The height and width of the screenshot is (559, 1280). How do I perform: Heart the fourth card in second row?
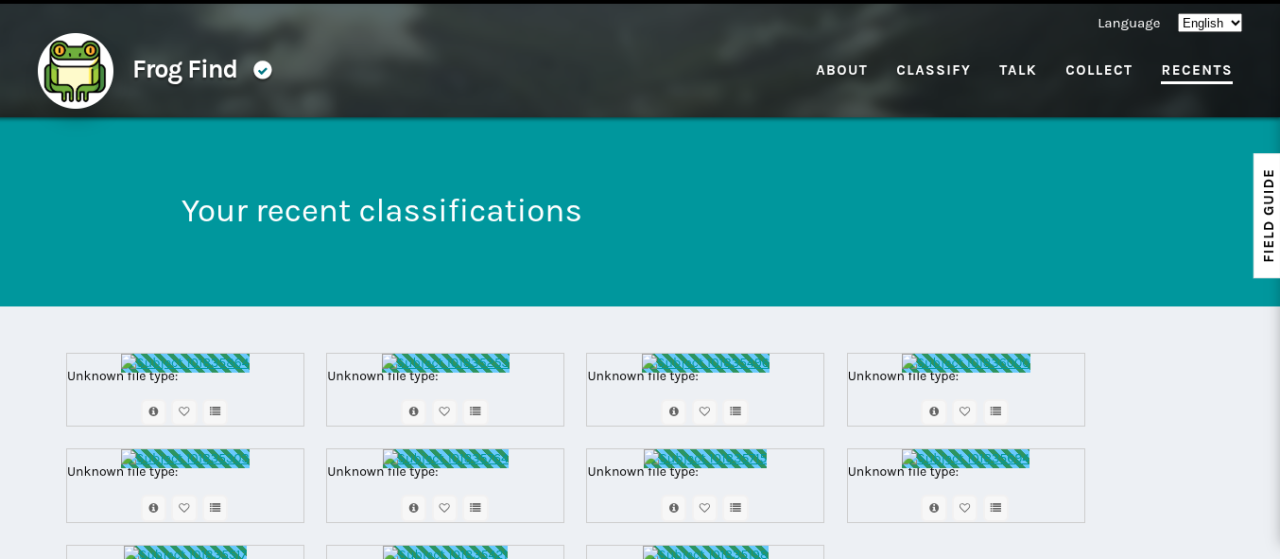(x=965, y=507)
